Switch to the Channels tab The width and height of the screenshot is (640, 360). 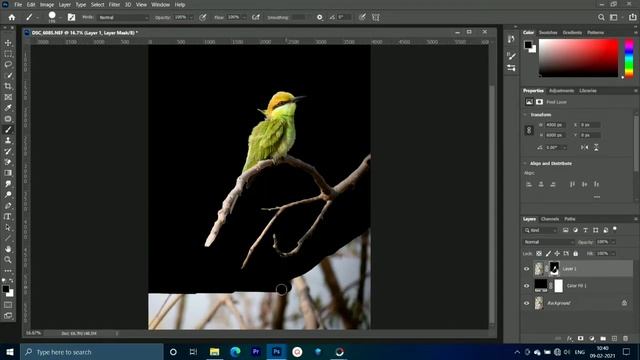[x=549, y=219]
